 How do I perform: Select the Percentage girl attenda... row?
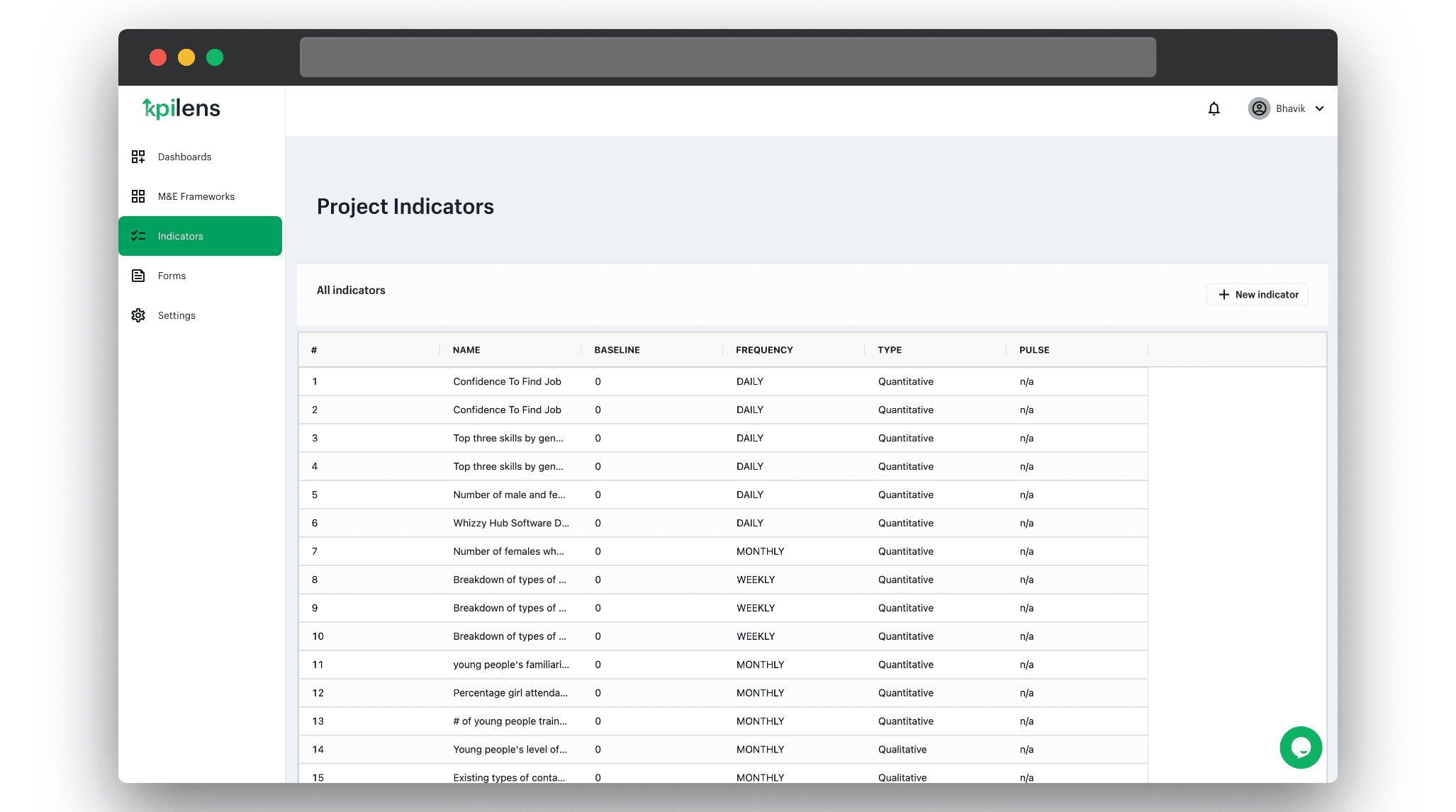510,693
